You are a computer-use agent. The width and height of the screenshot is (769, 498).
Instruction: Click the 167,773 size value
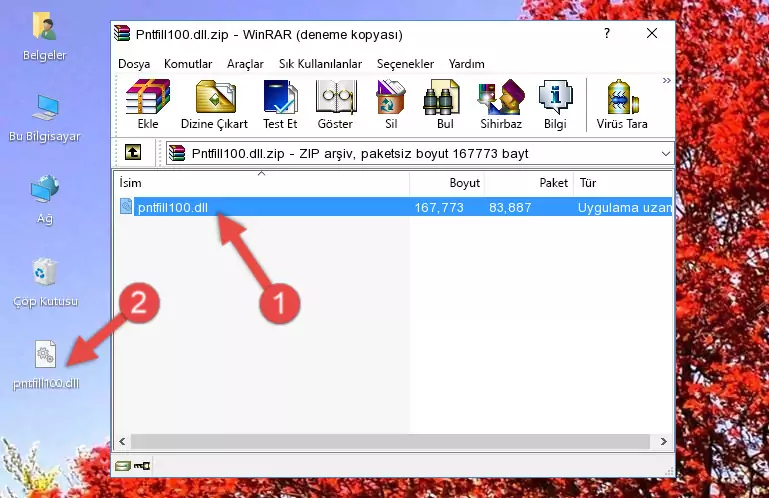439,208
